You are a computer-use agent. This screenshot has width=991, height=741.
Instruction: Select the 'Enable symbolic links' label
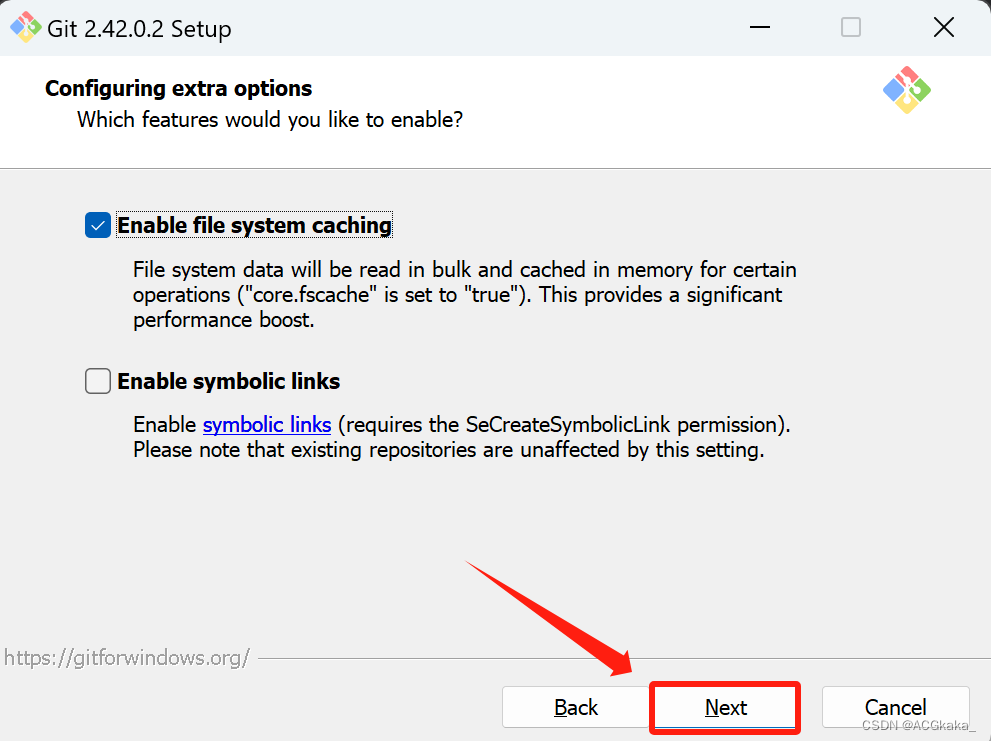click(229, 381)
